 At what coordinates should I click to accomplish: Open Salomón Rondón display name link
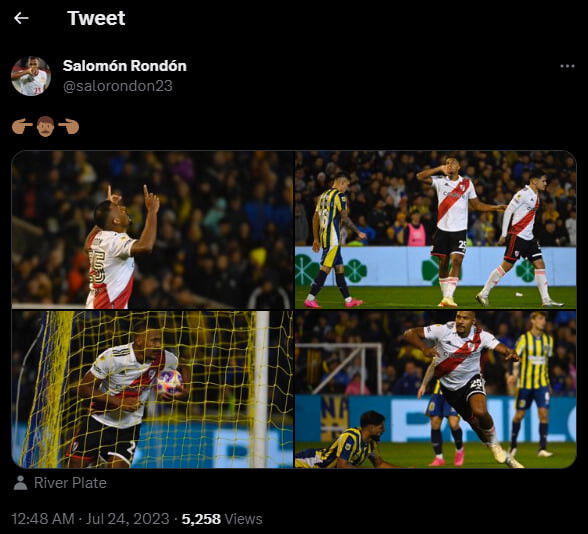[124, 66]
